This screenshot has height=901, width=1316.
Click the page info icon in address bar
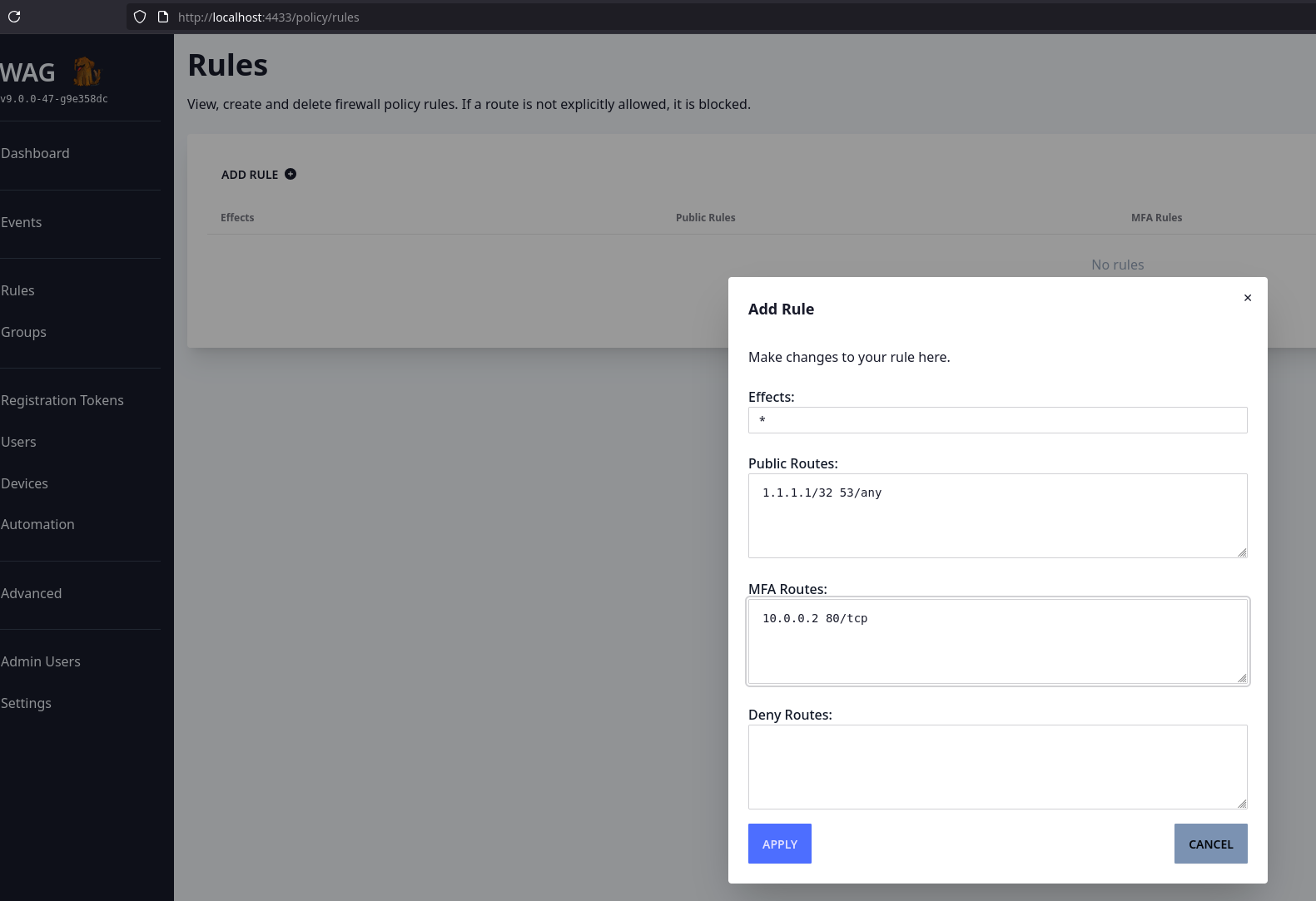(x=163, y=17)
